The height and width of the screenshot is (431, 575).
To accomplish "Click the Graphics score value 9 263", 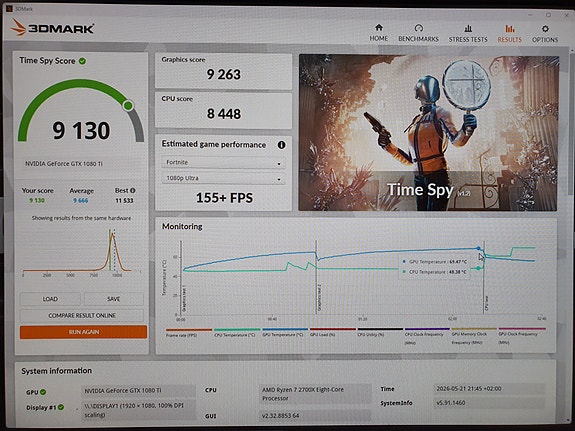I will pyautogui.click(x=224, y=74).
